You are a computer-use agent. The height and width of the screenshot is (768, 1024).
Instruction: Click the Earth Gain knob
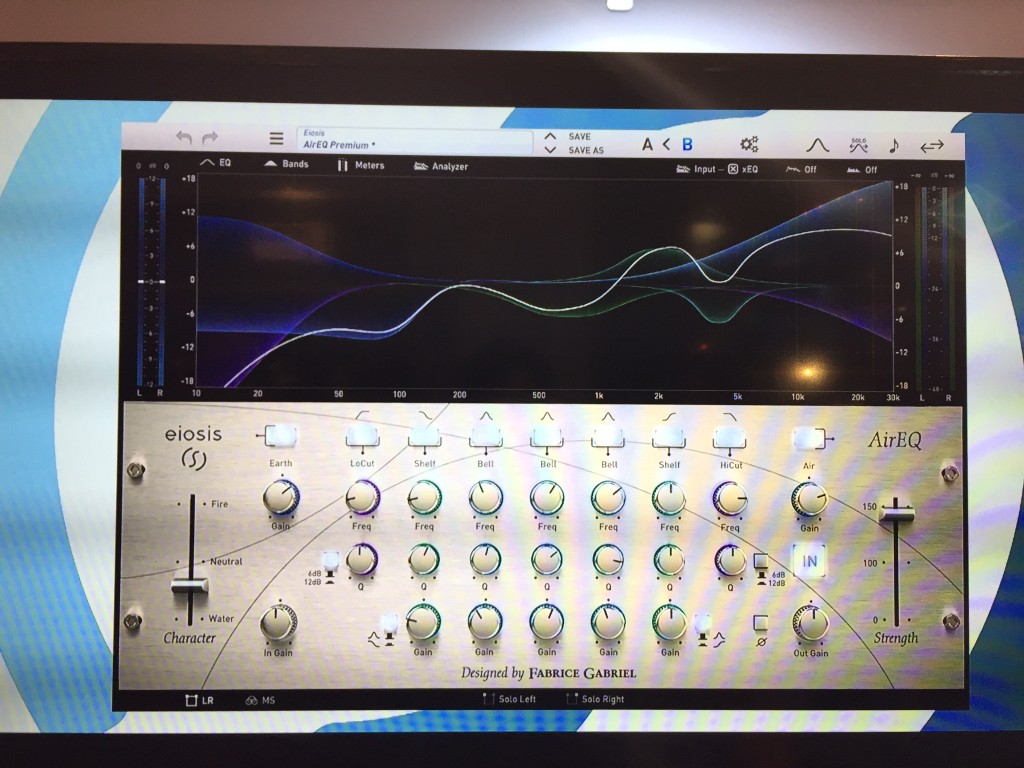(281, 498)
